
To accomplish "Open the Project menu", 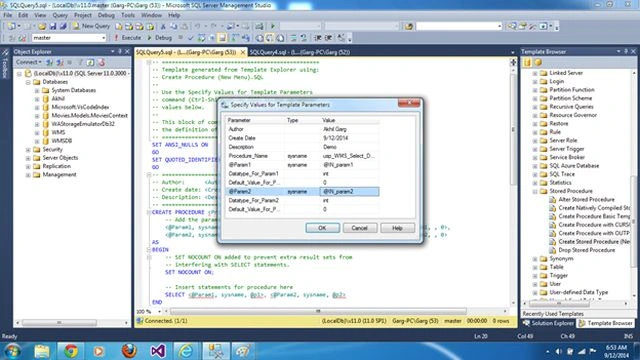I will [x=82, y=15].
